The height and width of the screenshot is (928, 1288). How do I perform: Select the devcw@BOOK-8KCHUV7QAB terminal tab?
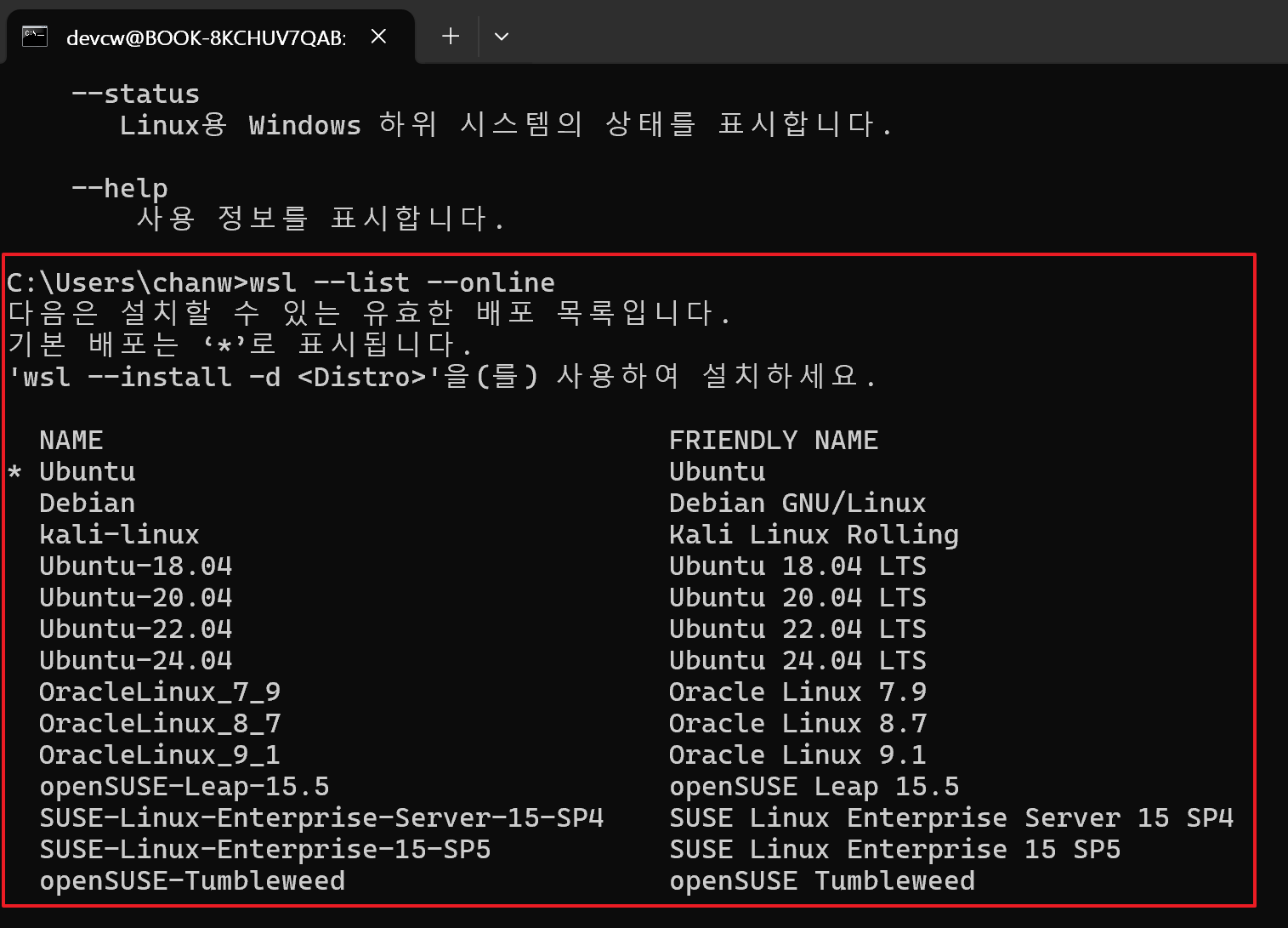pyautogui.click(x=211, y=37)
